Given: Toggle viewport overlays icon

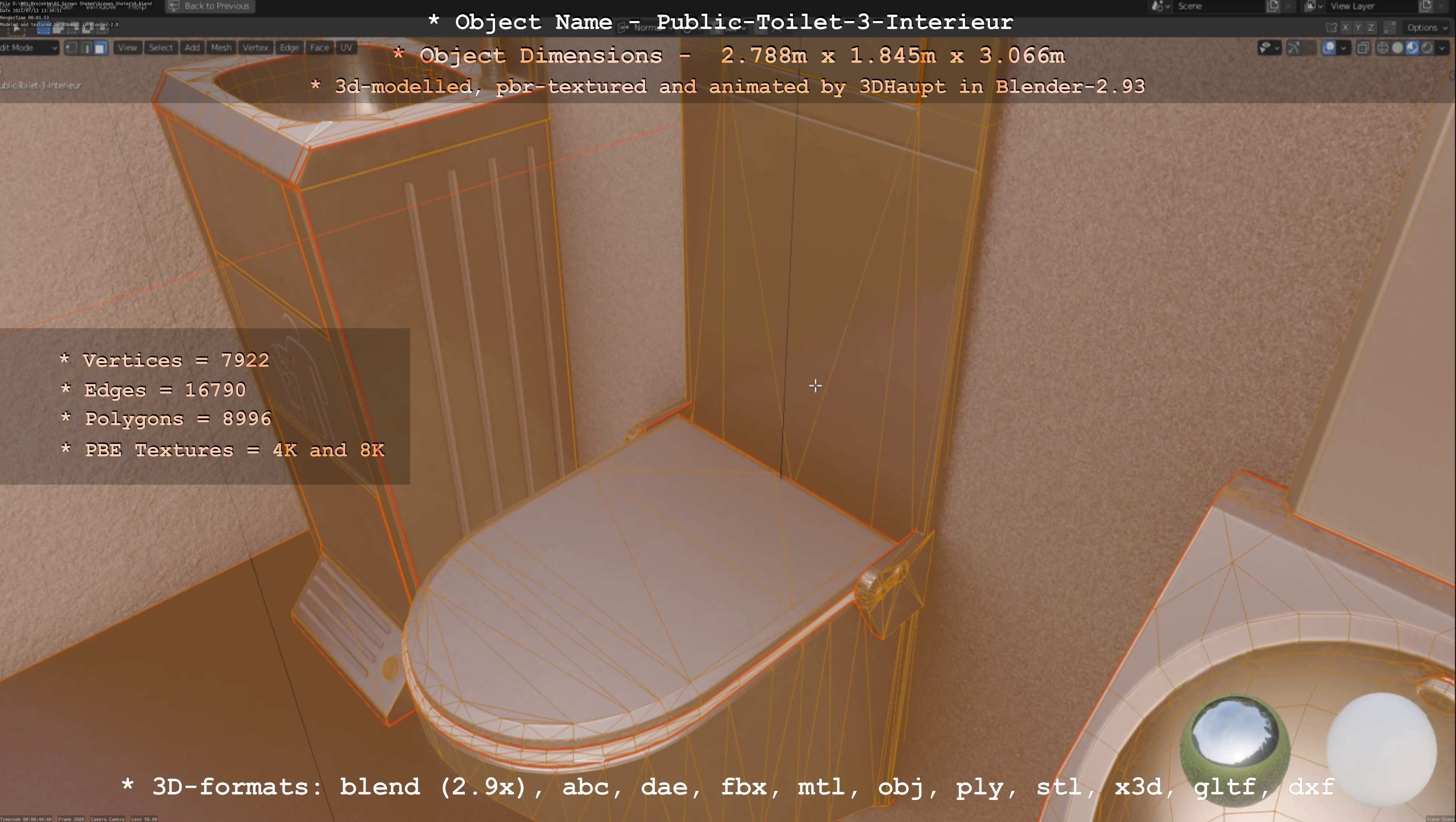Looking at the screenshot, I should (1329, 48).
